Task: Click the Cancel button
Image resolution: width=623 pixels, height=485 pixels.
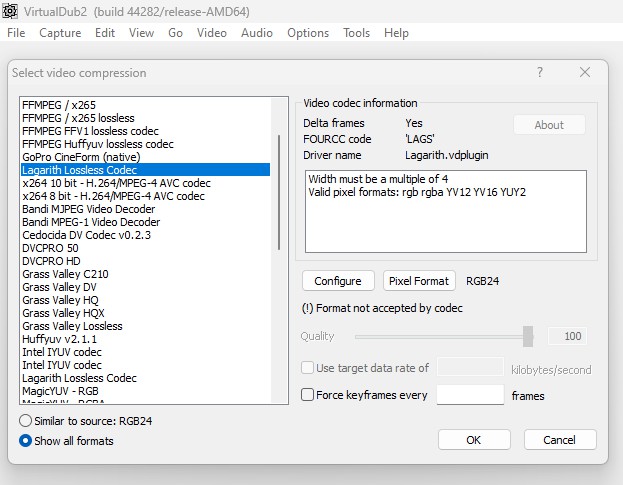Action: coord(559,440)
